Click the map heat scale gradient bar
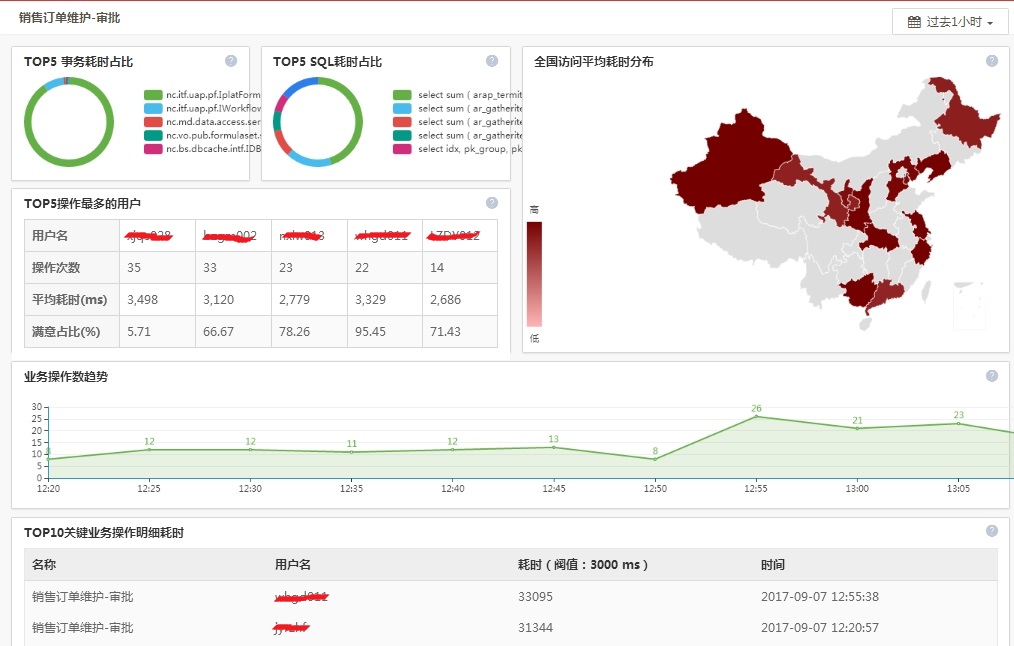Viewport: 1014px width, 646px height. coord(534,274)
